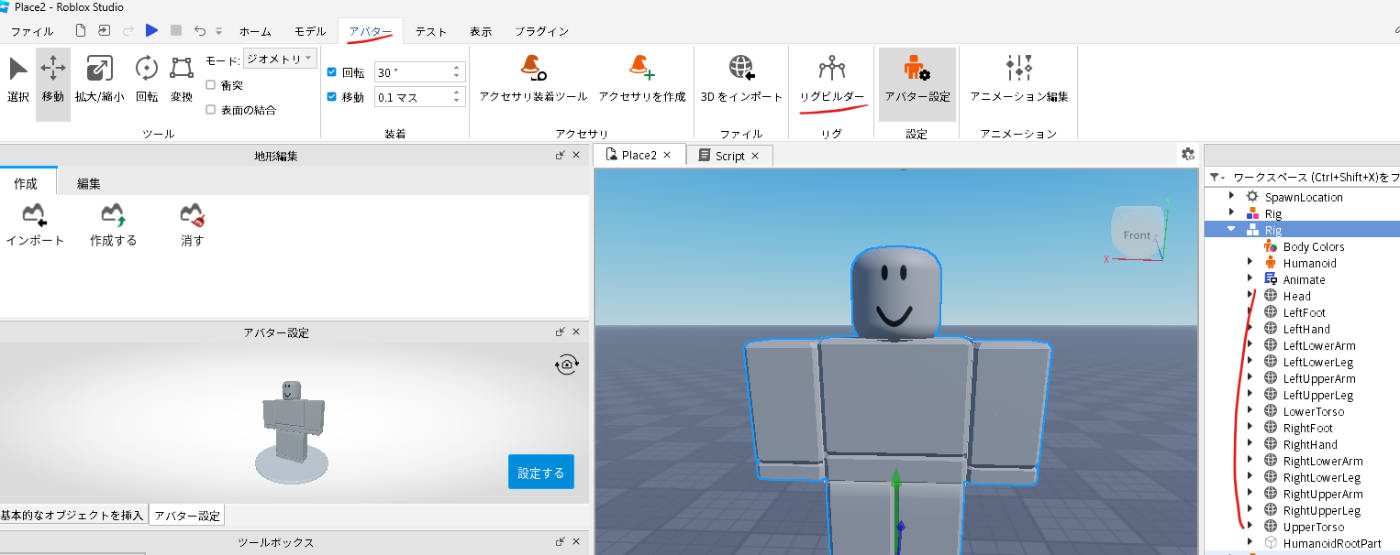Expand the Humanoid node
The image size is (1400, 555).
click(1250, 263)
